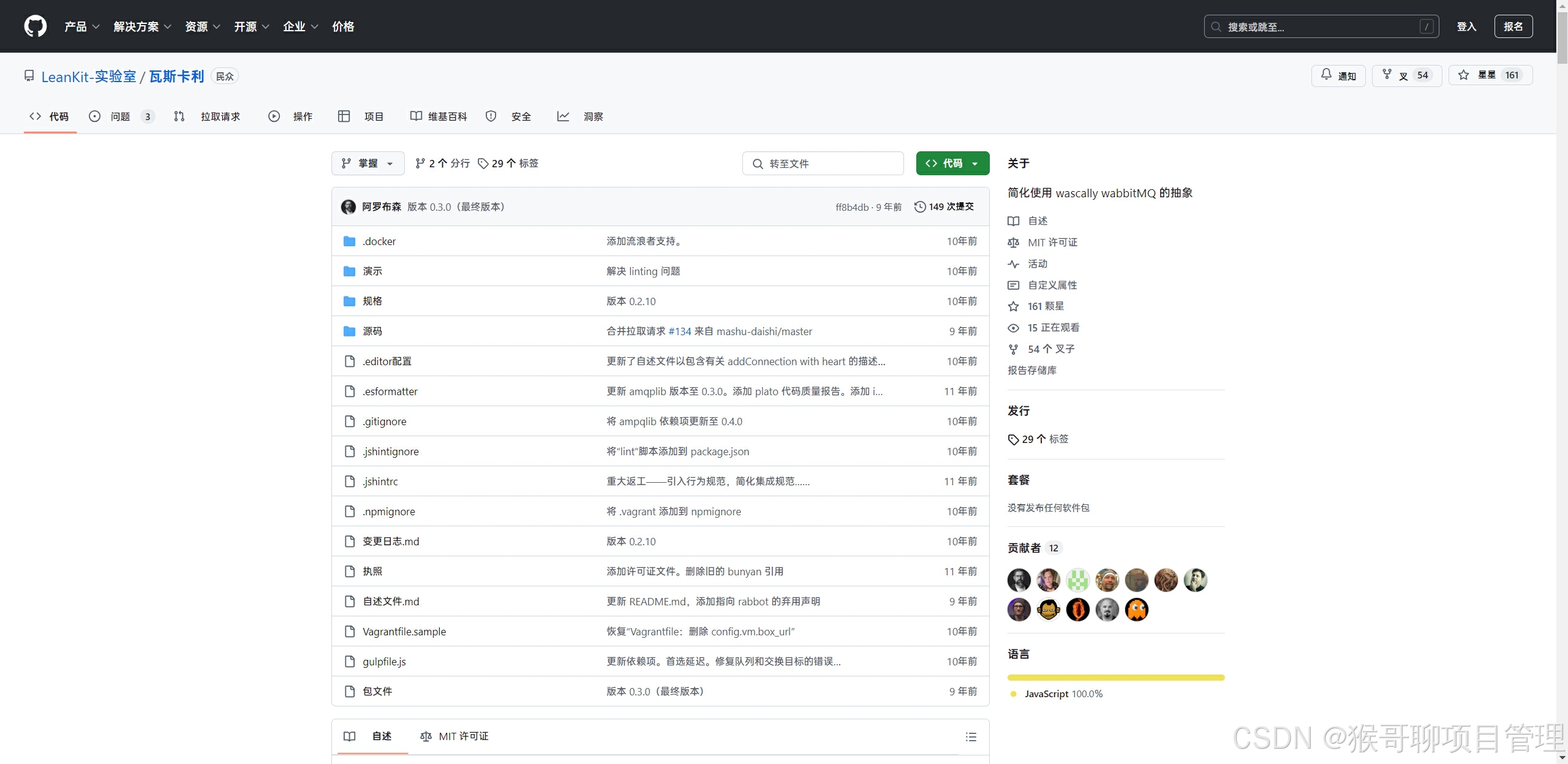1568x764 pixels.
Task: Open the README outline list icon
Action: pos(971,736)
